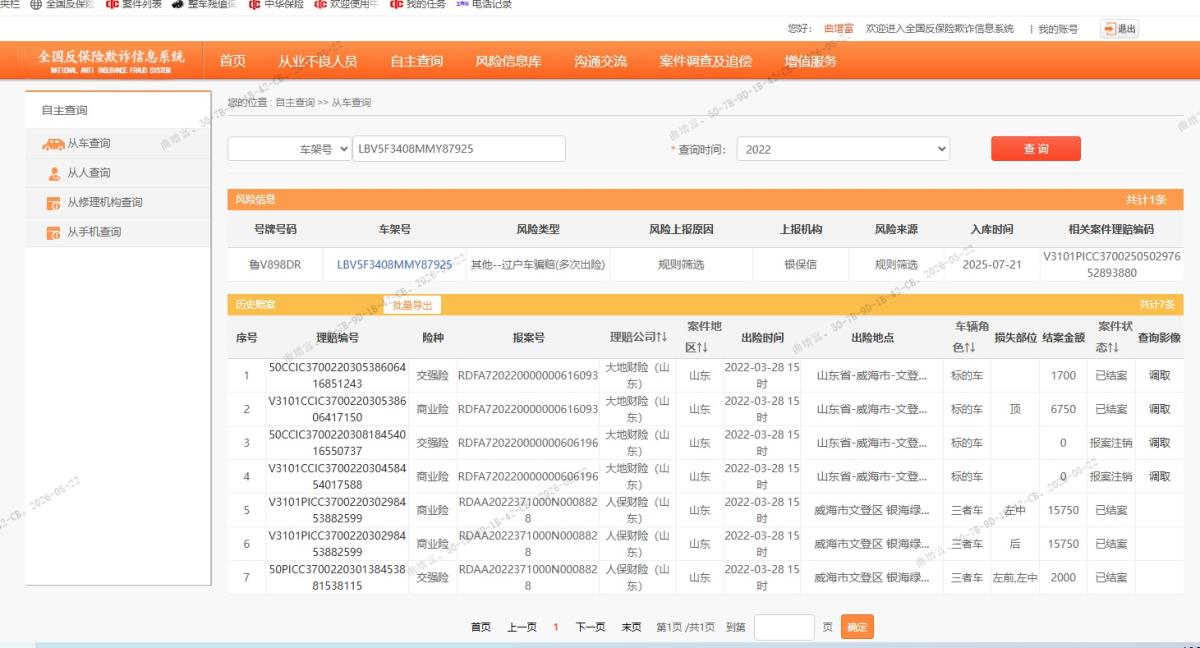Viewport: 1200px width, 648px height.
Task: Sort by 车辆角色 column arrows
Action: pyautogui.click(x=970, y=348)
